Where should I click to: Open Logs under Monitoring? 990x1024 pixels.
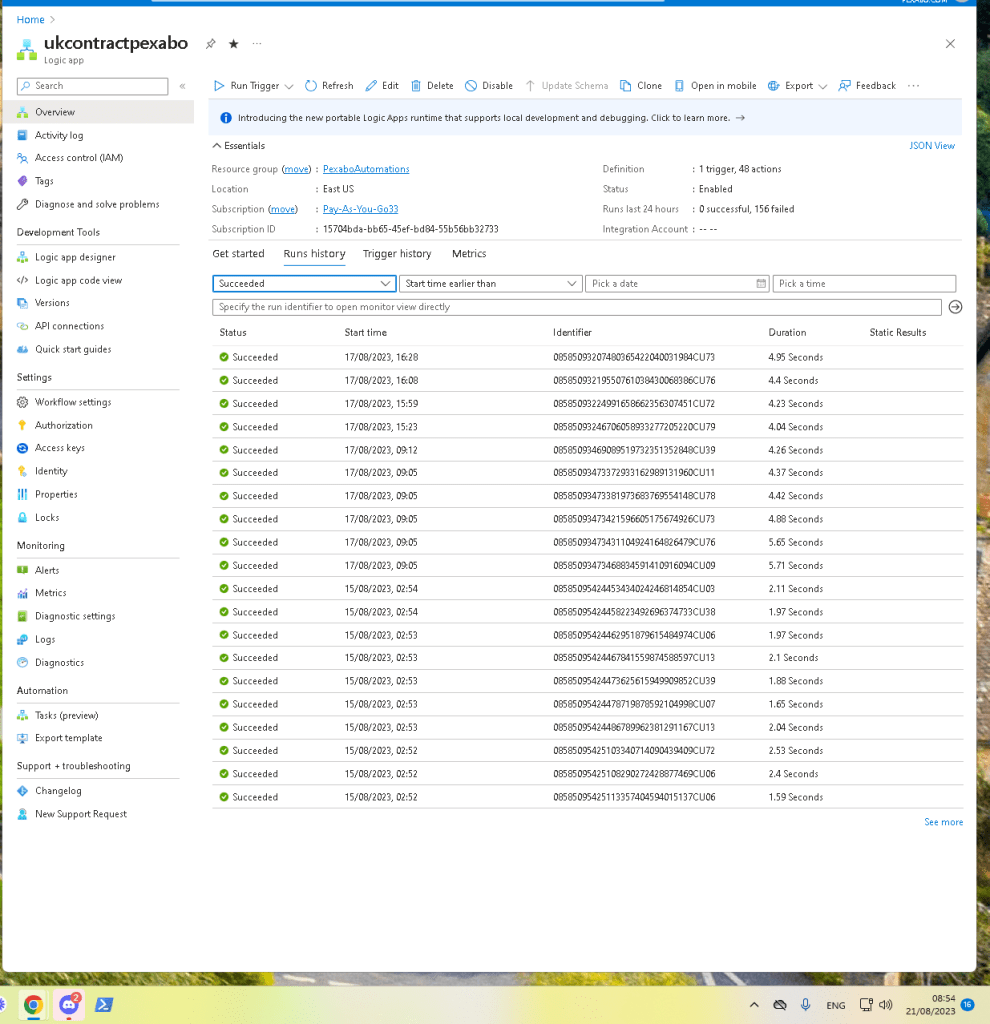click(x=44, y=639)
